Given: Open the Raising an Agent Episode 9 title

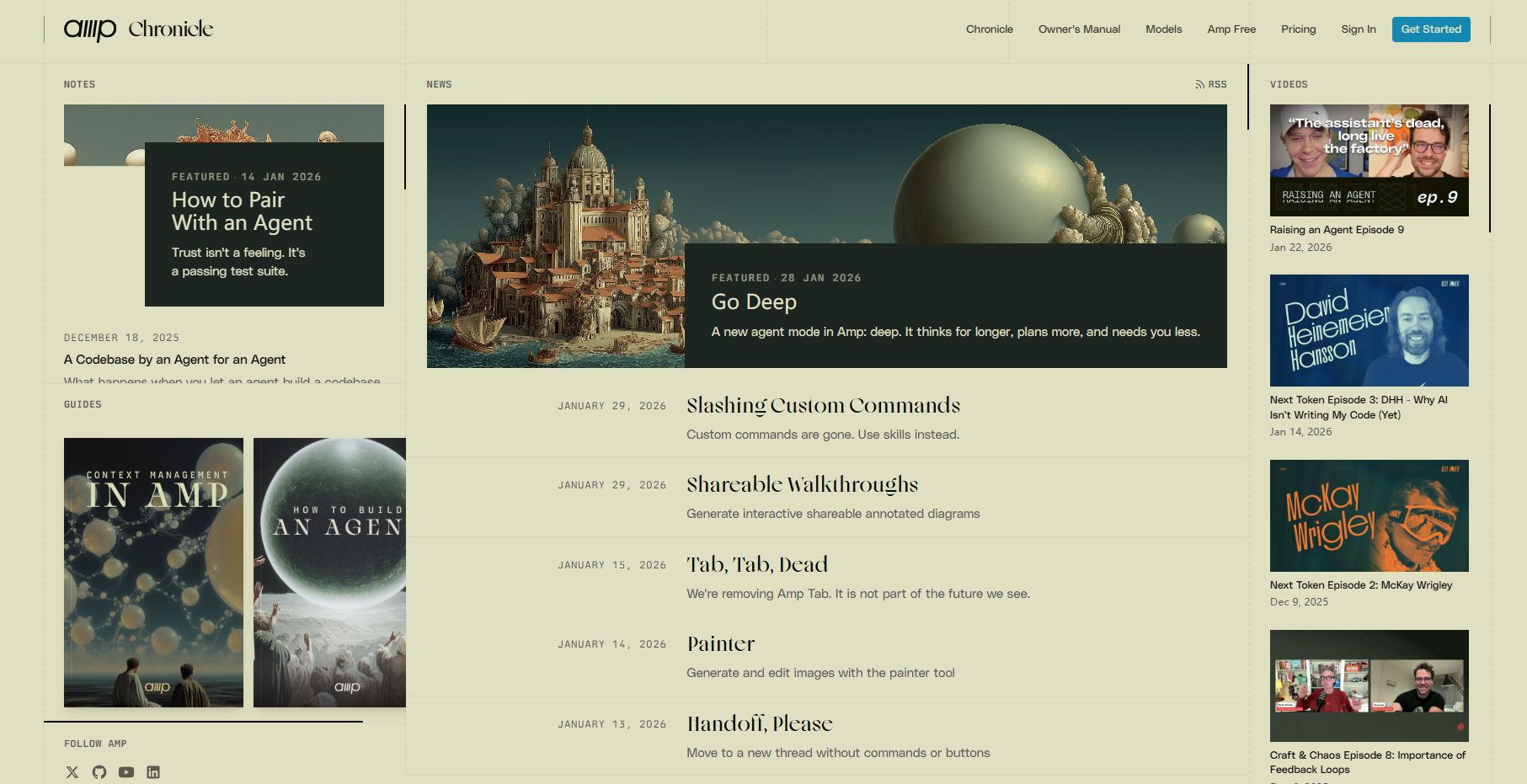Looking at the screenshot, I should click(x=1337, y=230).
